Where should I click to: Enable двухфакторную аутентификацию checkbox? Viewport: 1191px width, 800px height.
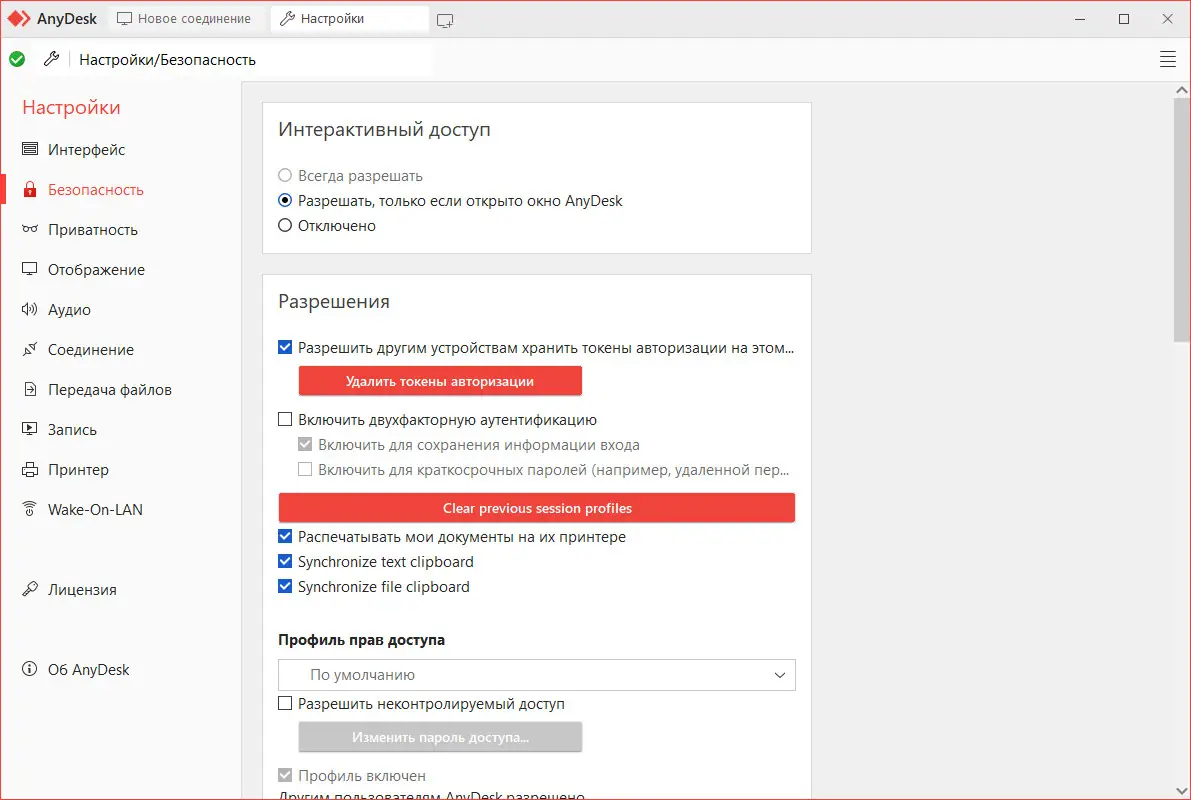(285, 419)
